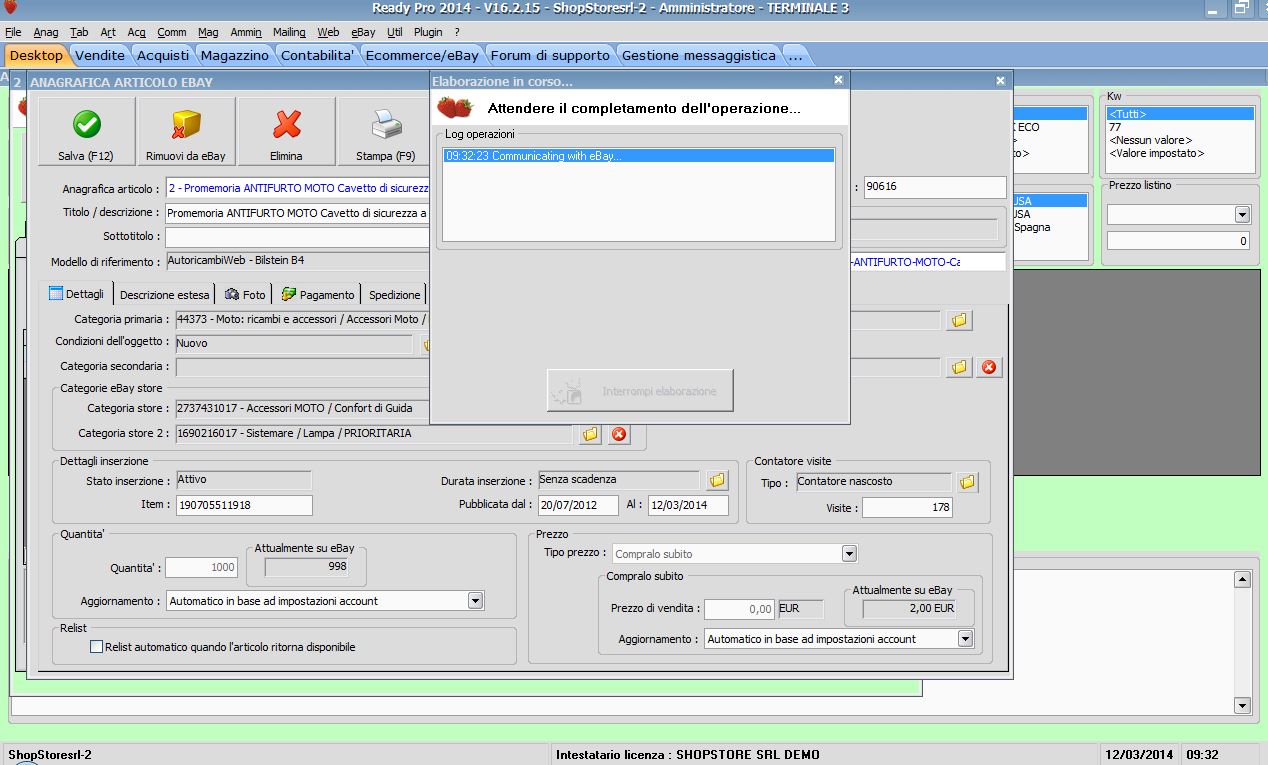Open the Mailing menu
Viewport: 1268px width, 765px height.
(x=290, y=32)
